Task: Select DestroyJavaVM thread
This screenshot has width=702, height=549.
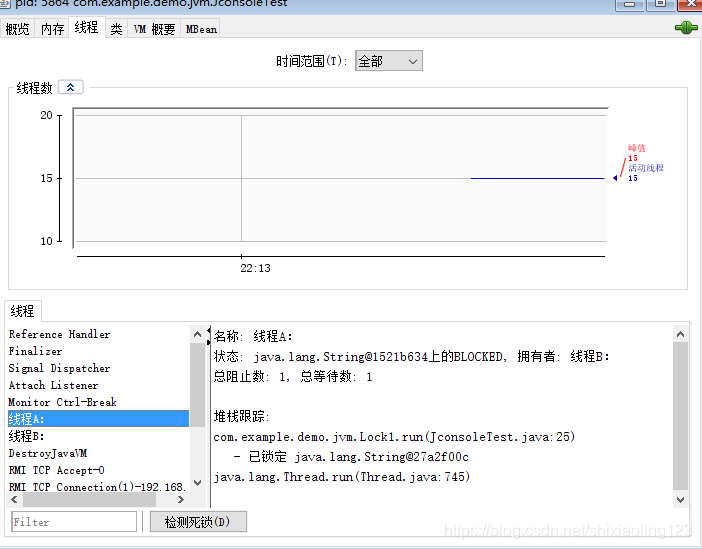Action: point(98,453)
